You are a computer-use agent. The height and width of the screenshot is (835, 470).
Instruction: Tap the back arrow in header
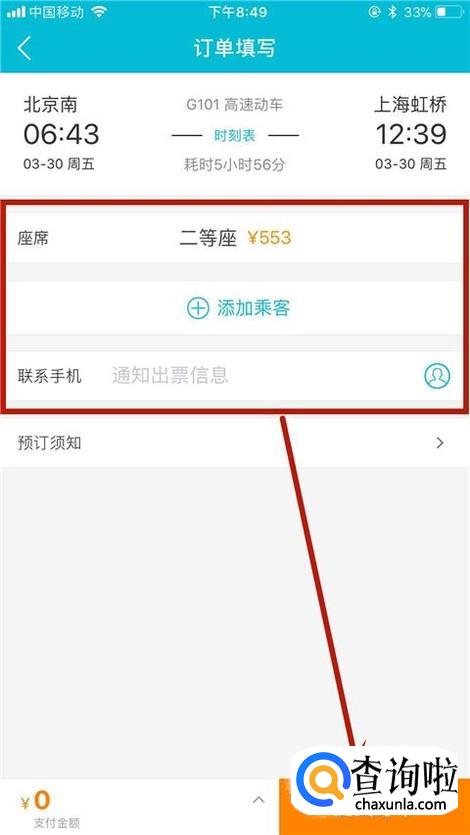[24, 48]
